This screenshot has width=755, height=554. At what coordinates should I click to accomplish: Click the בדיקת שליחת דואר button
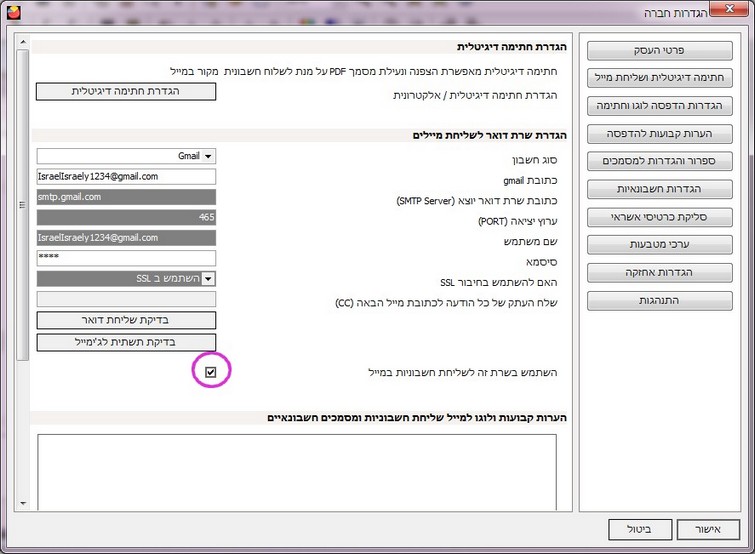pyautogui.click(x=126, y=320)
